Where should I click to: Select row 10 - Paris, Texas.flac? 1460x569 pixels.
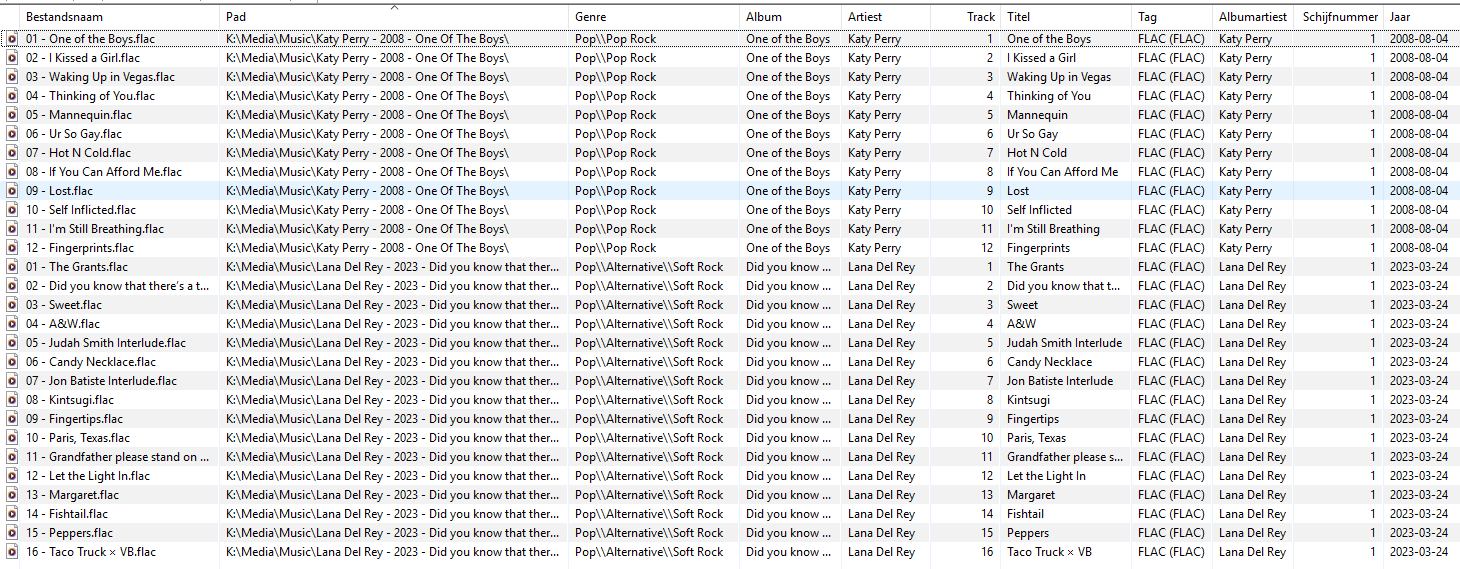point(730,438)
